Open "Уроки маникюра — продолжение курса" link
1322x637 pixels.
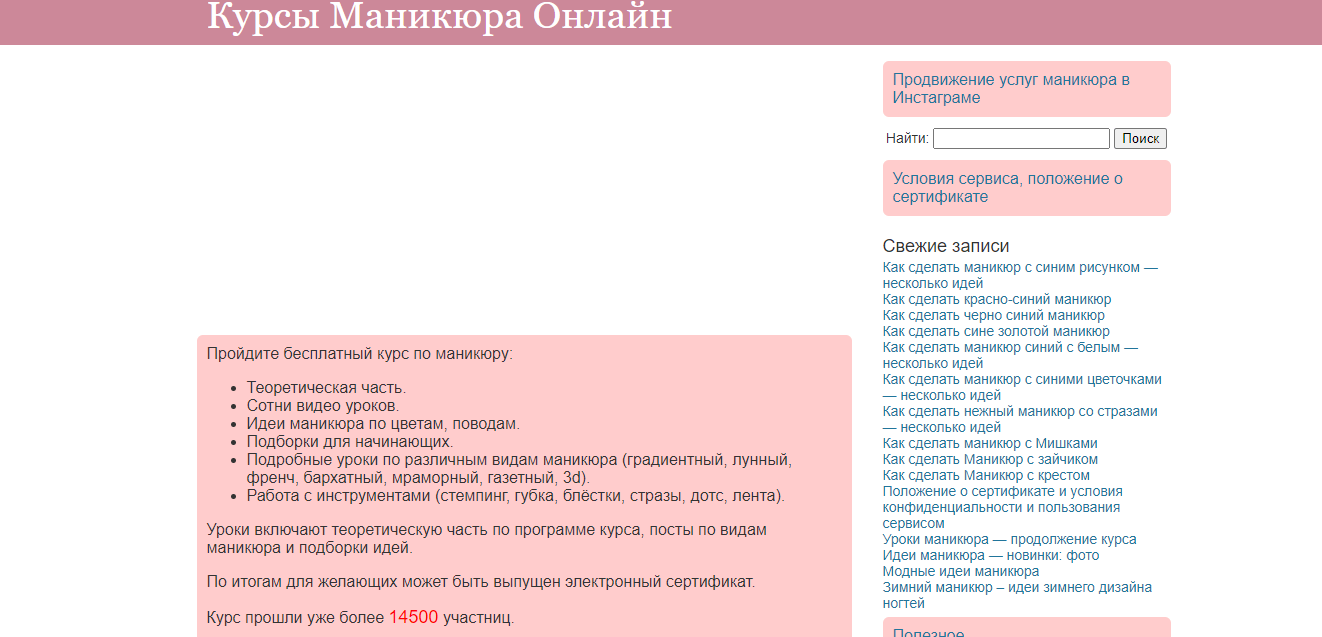[1009, 540]
